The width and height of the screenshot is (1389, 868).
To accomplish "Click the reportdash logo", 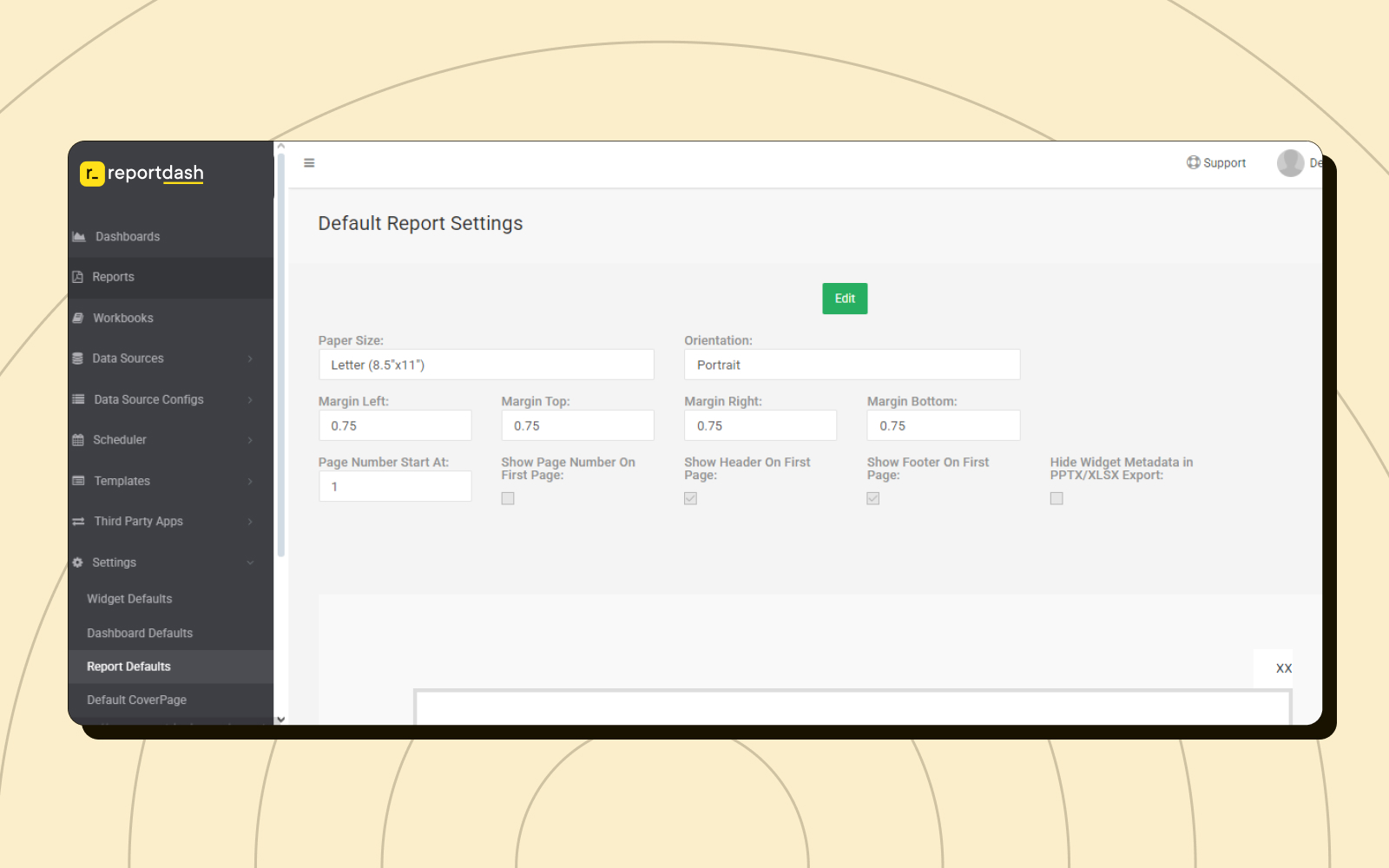I will [x=142, y=174].
